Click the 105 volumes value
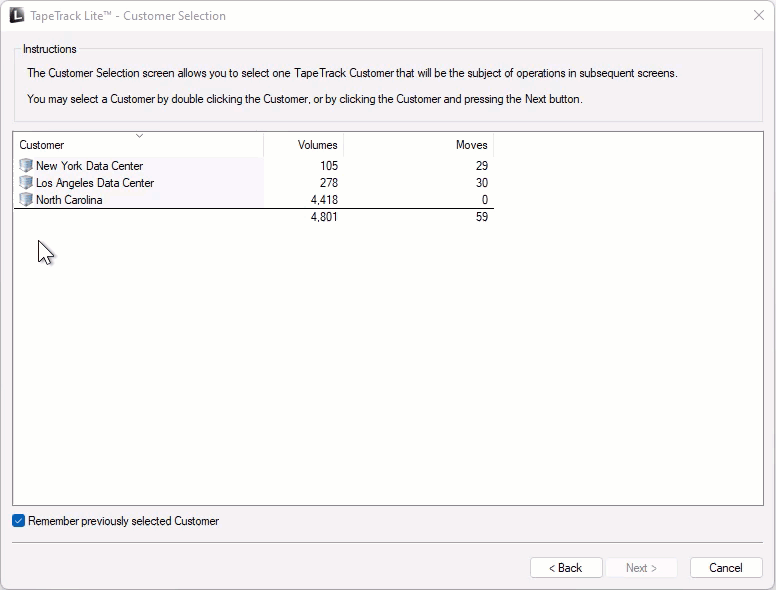Image resolution: width=776 pixels, height=590 pixels. click(x=329, y=166)
